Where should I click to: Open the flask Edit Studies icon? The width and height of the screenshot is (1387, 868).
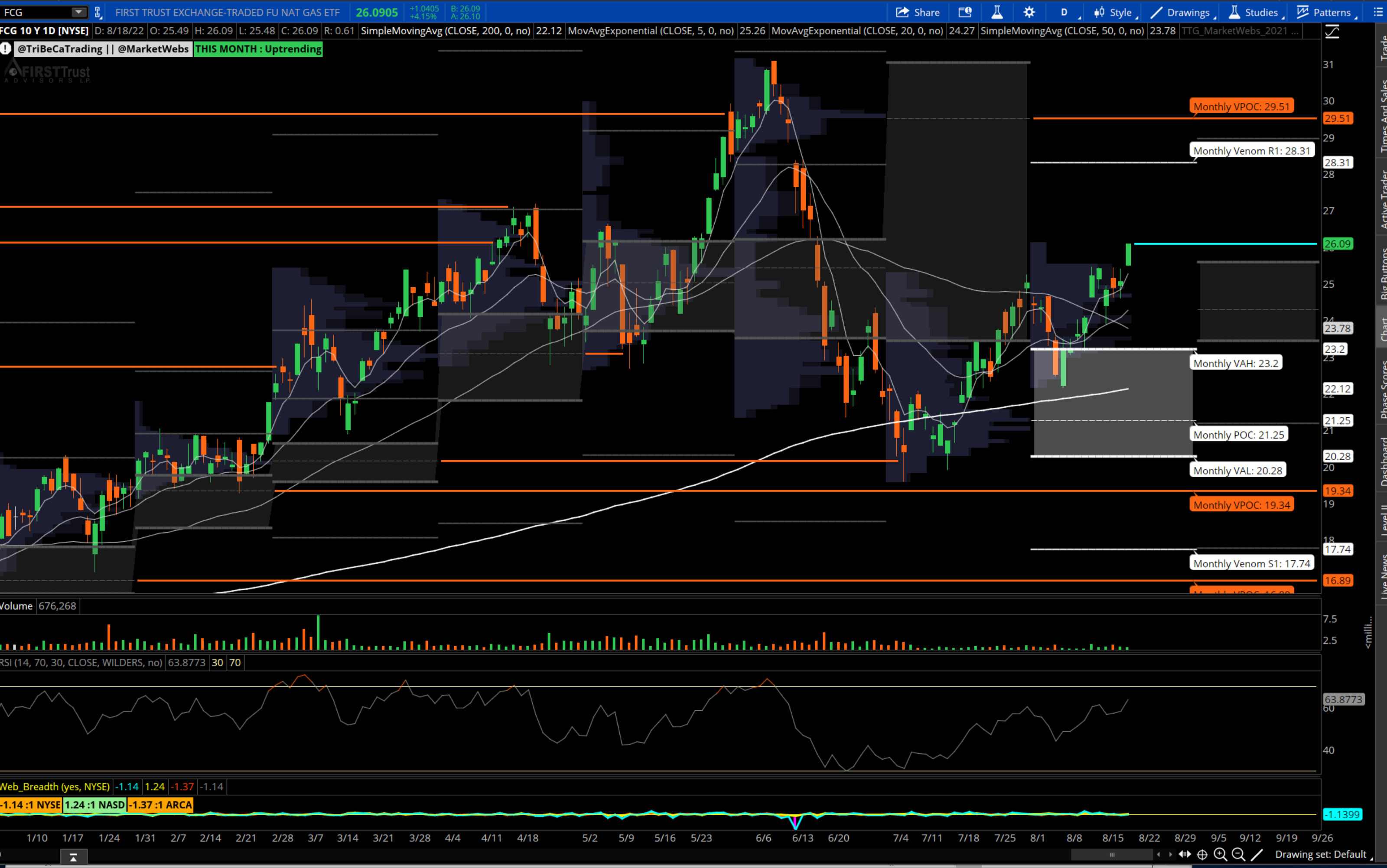tap(997, 12)
